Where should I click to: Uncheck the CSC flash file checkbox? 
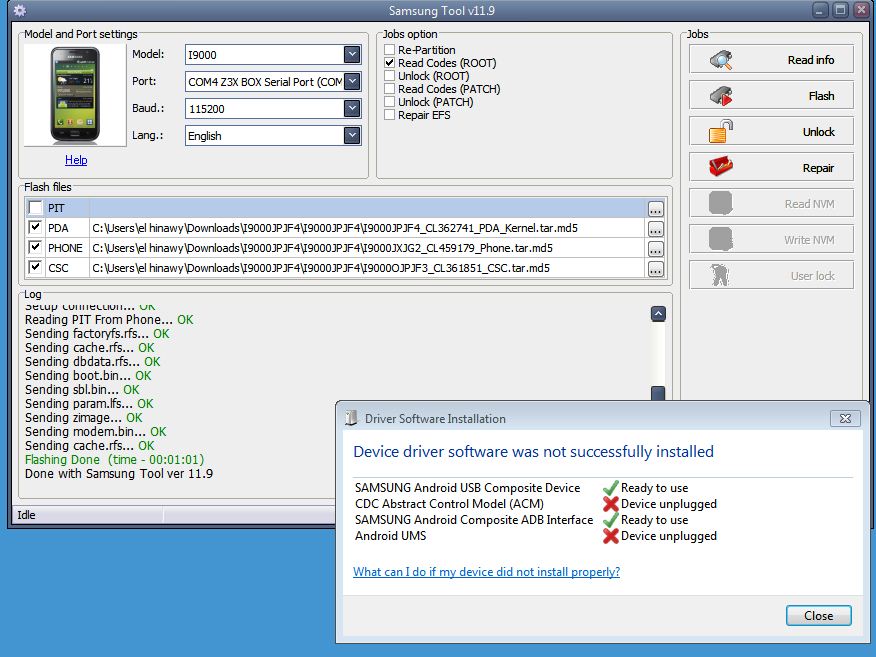click(x=35, y=268)
